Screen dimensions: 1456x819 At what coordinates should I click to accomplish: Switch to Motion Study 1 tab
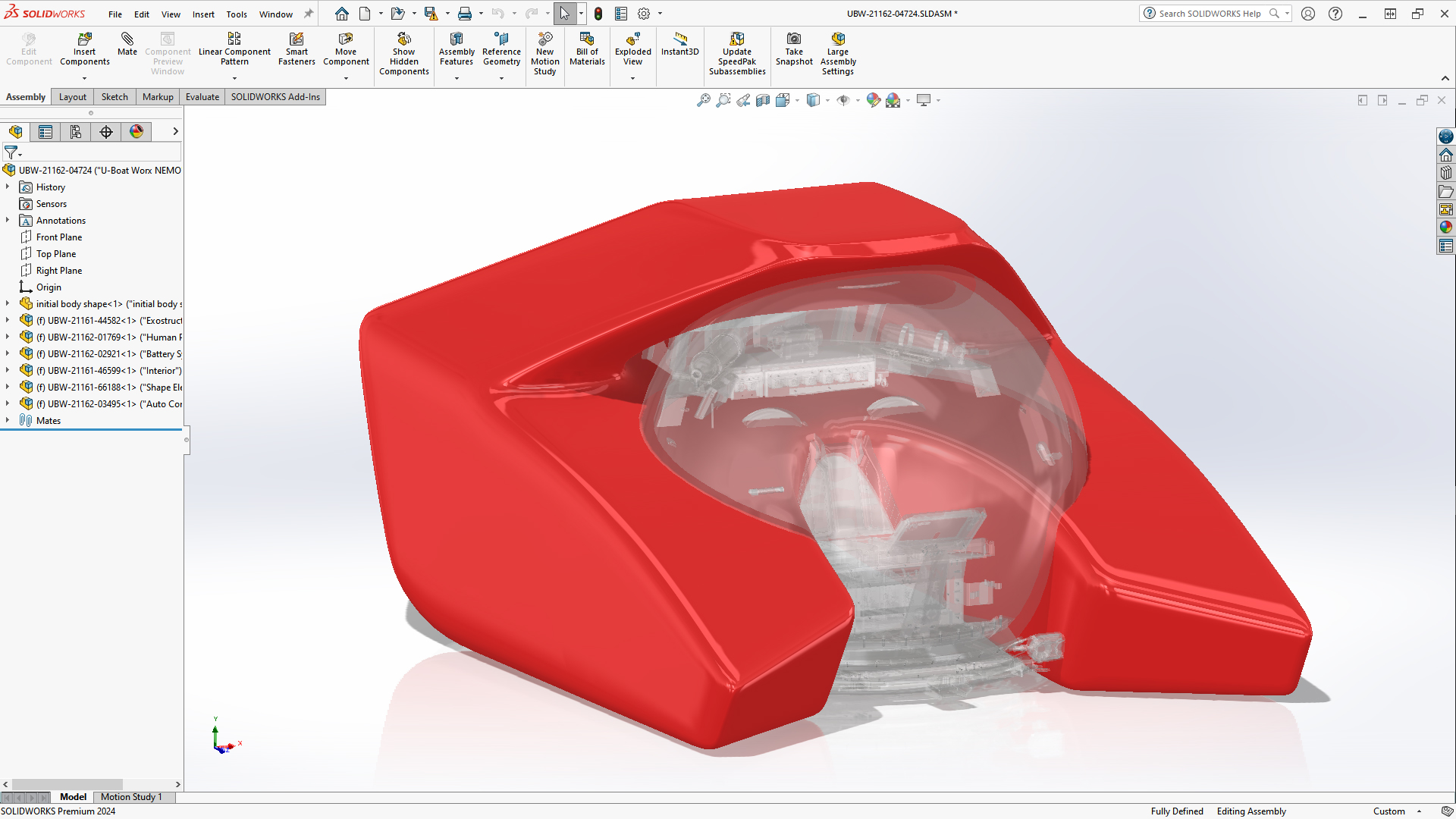pyautogui.click(x=131, y=797)
